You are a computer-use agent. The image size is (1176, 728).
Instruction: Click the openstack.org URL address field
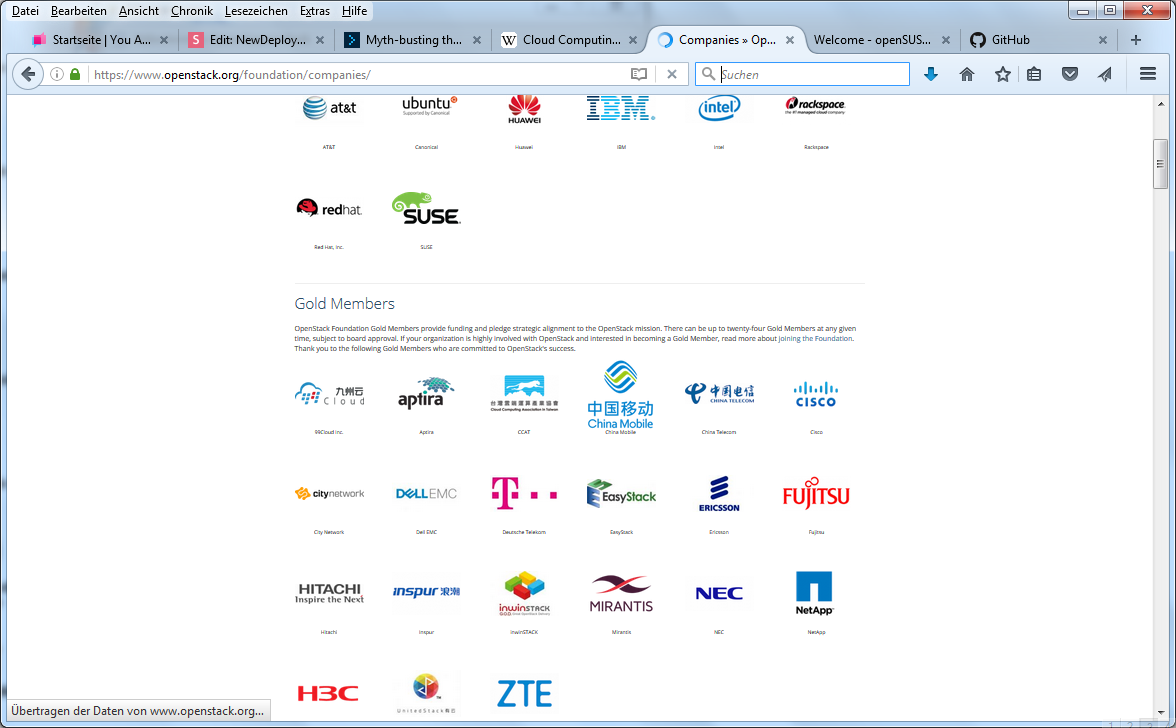356,74
